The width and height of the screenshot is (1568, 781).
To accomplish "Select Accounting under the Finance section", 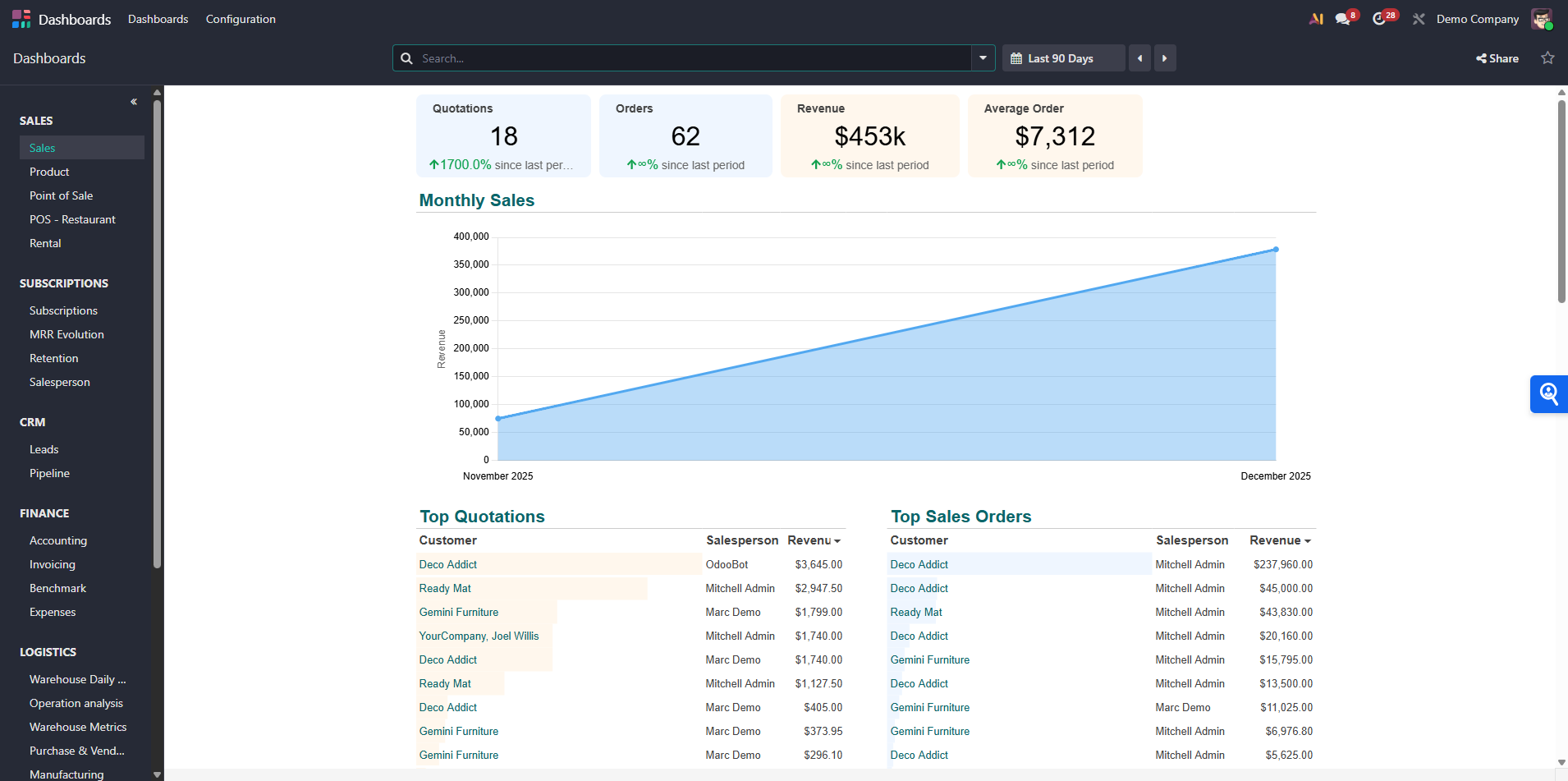I will pos(58,540).
